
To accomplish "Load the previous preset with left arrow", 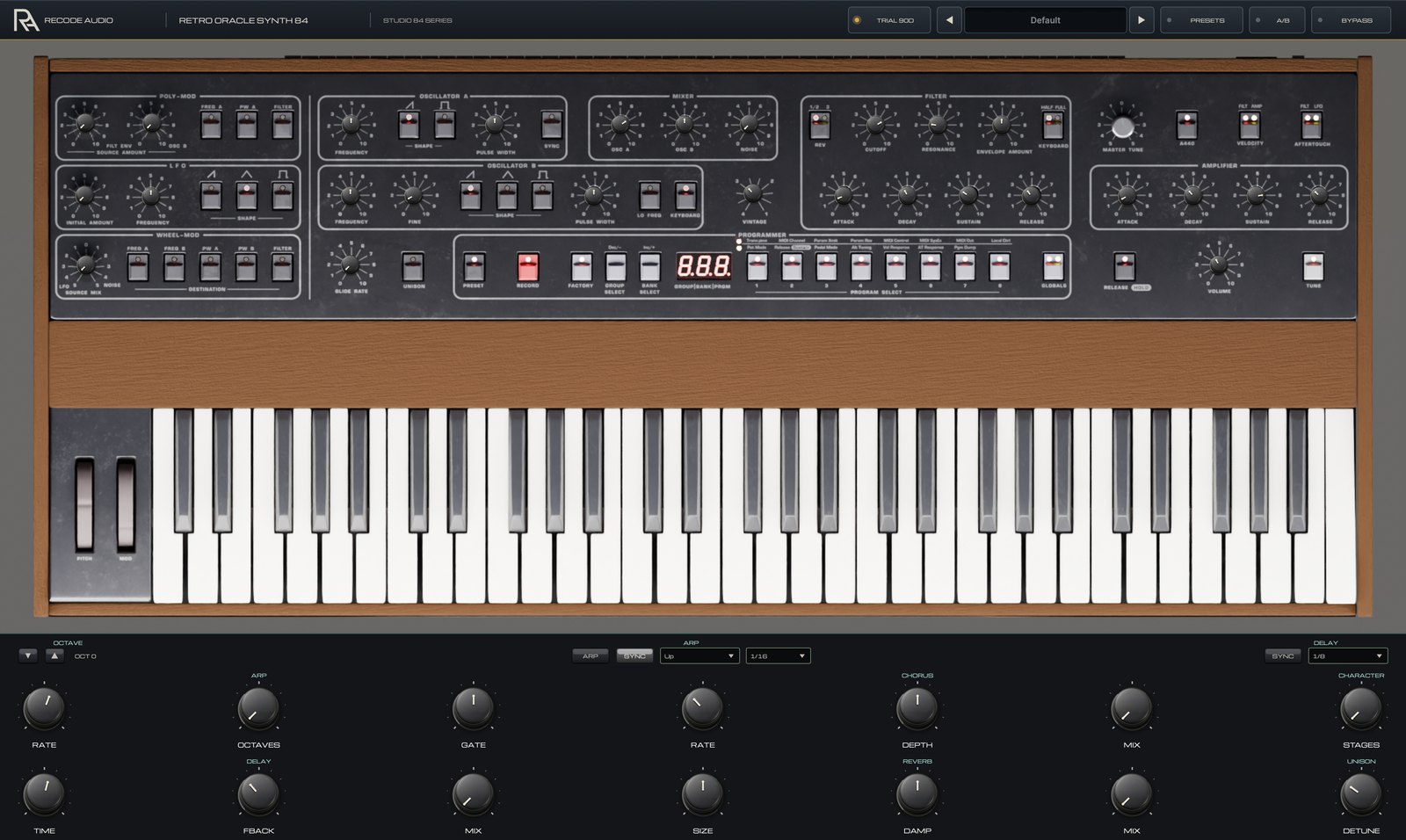I will [949, 20].
